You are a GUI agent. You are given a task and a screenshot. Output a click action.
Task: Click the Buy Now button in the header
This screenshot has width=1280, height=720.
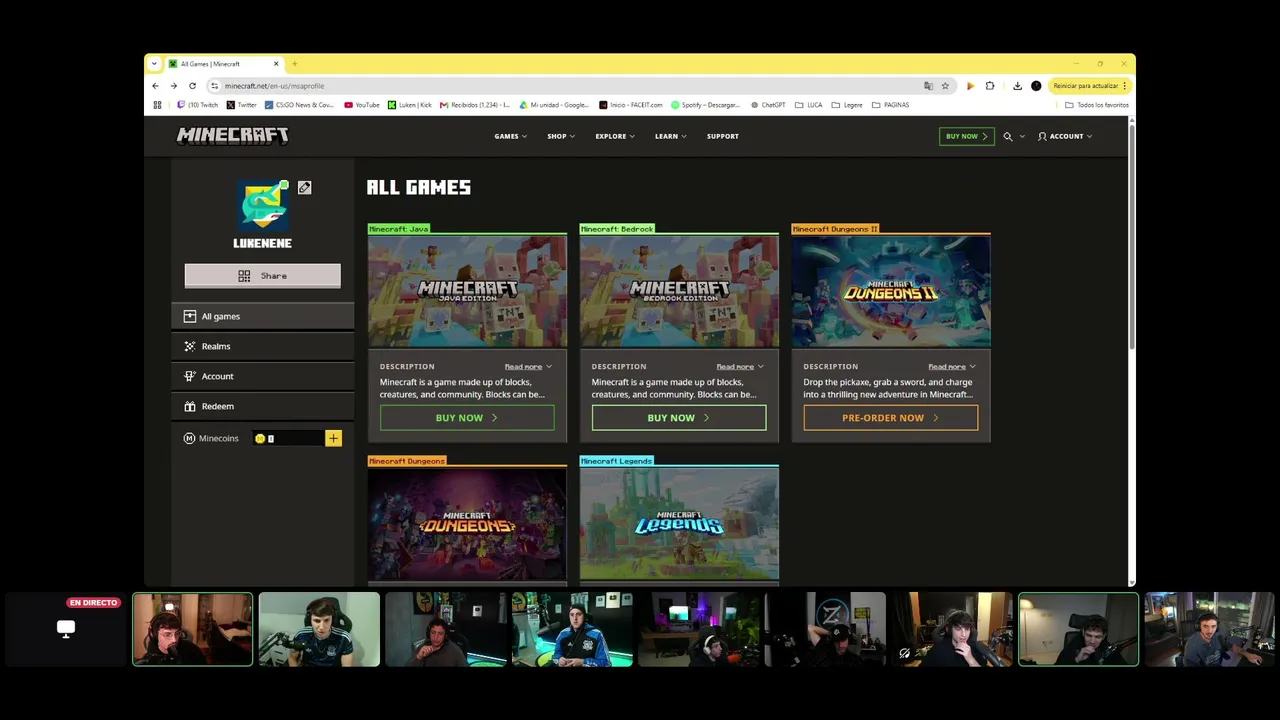coord(967,136)
